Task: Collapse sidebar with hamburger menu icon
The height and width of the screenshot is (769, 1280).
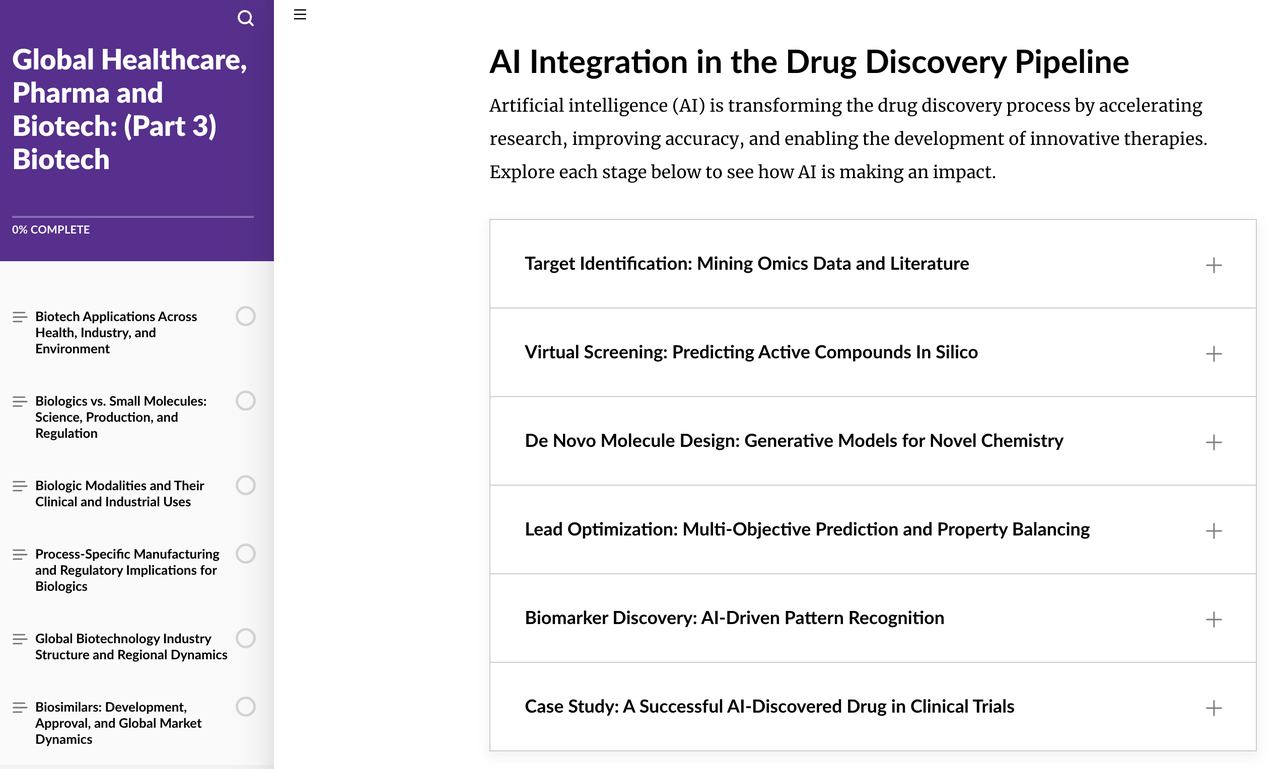Action: point(300,14)
